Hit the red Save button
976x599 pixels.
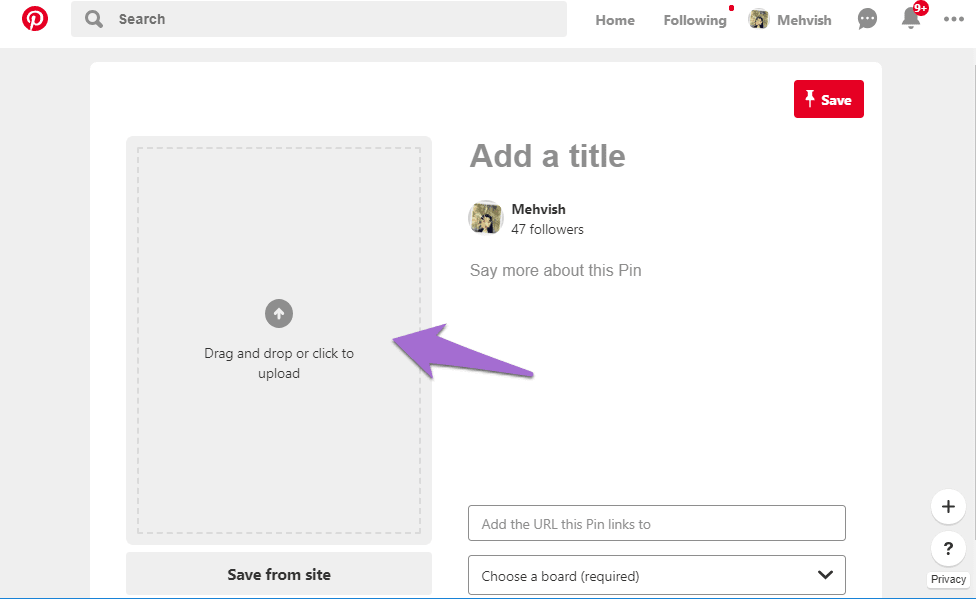coord(828,99)
